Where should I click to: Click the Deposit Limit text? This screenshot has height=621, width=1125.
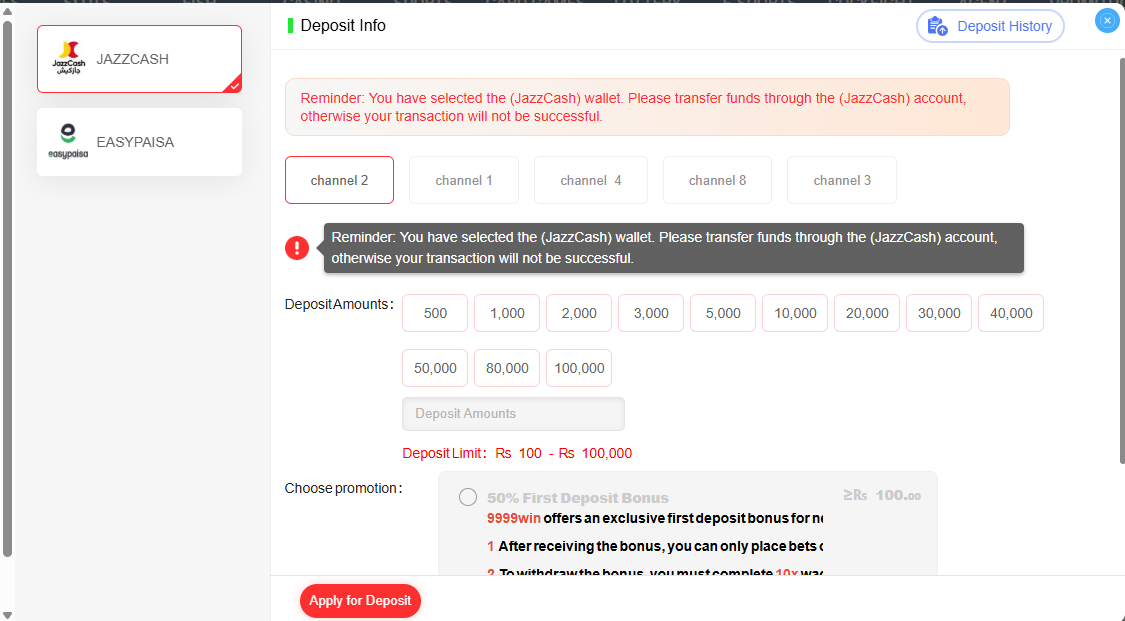517,453
